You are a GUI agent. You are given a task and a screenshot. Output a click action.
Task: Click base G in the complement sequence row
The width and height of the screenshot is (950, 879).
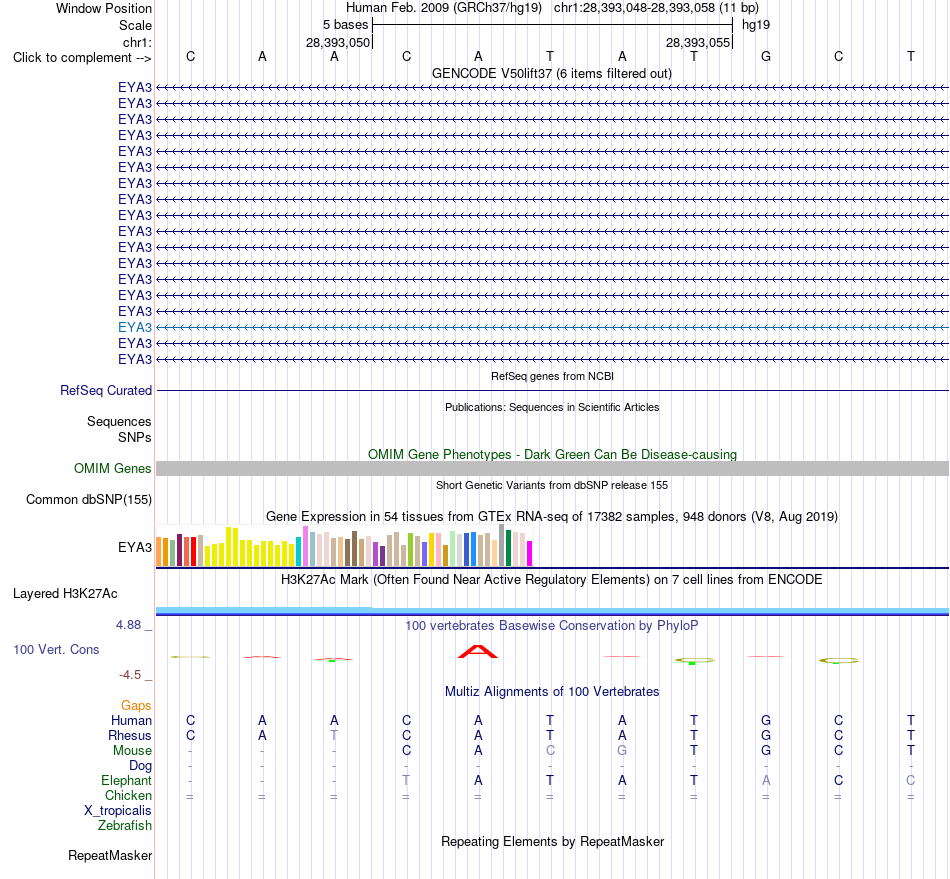(766, 56)
